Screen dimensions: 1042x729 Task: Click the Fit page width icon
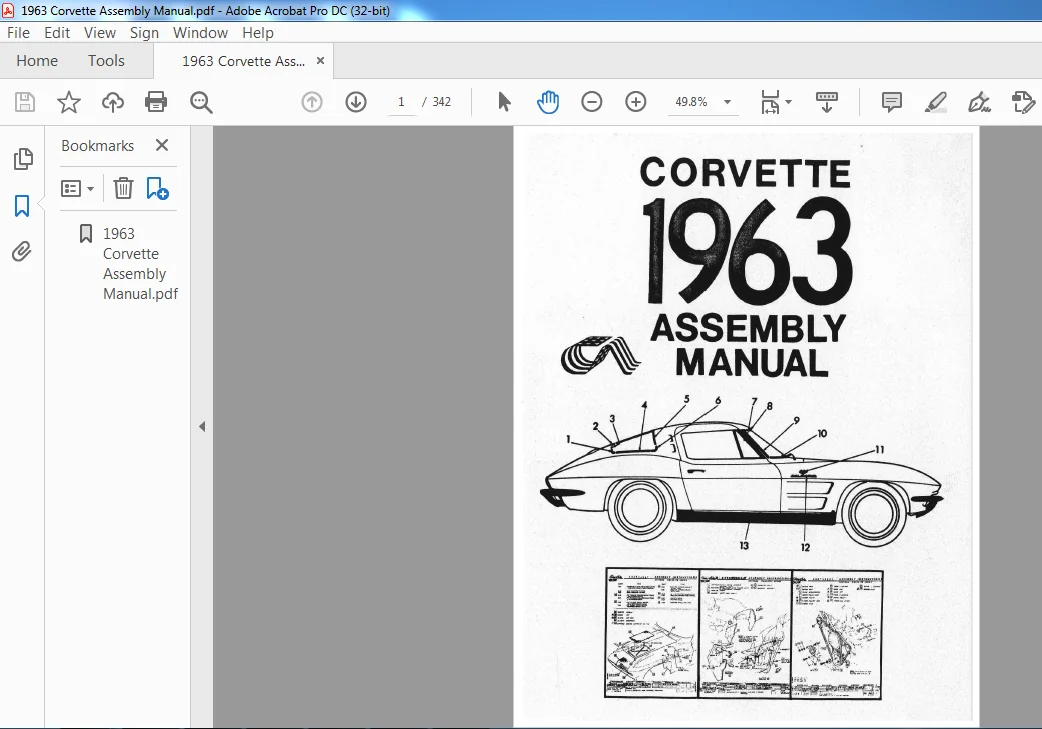pyautogui.click(x=770, y=102)
